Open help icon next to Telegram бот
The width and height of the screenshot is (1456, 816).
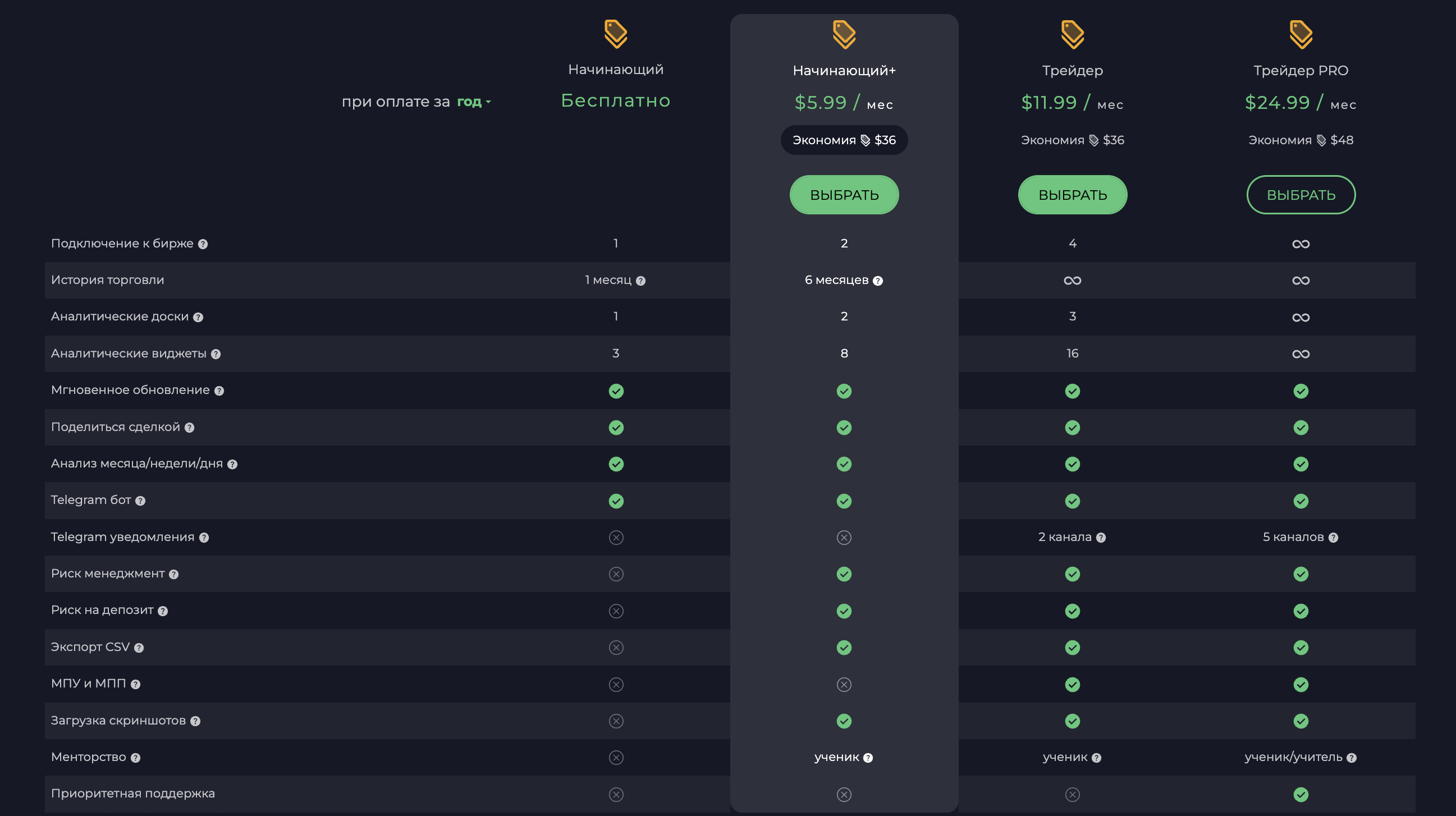pos(140,501)
